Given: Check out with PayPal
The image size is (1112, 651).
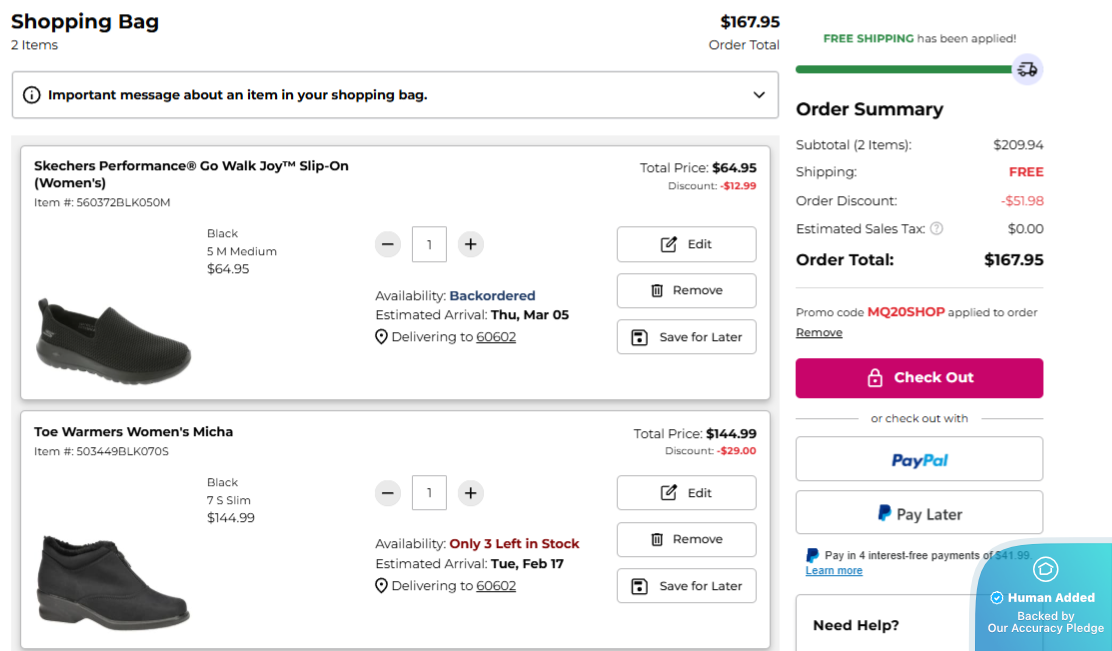Looking at the screenshot, I should 919,459.
